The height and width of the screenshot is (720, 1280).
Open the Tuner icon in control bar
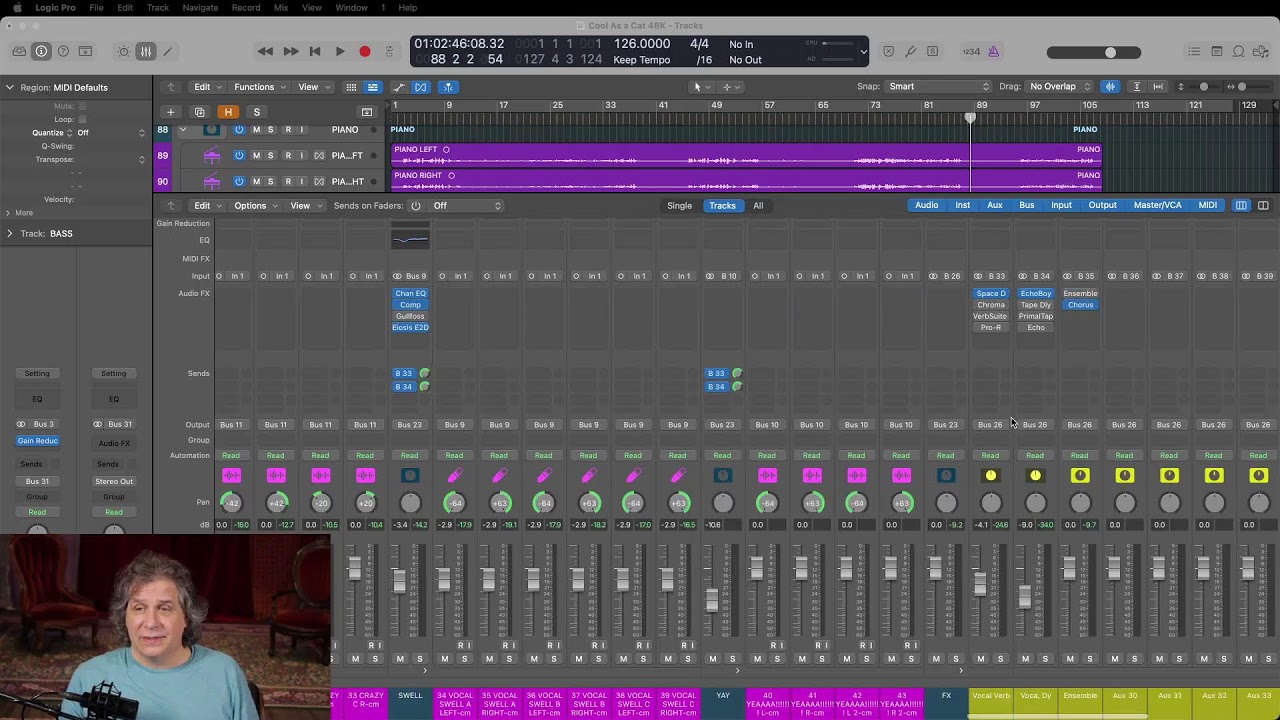910,51
